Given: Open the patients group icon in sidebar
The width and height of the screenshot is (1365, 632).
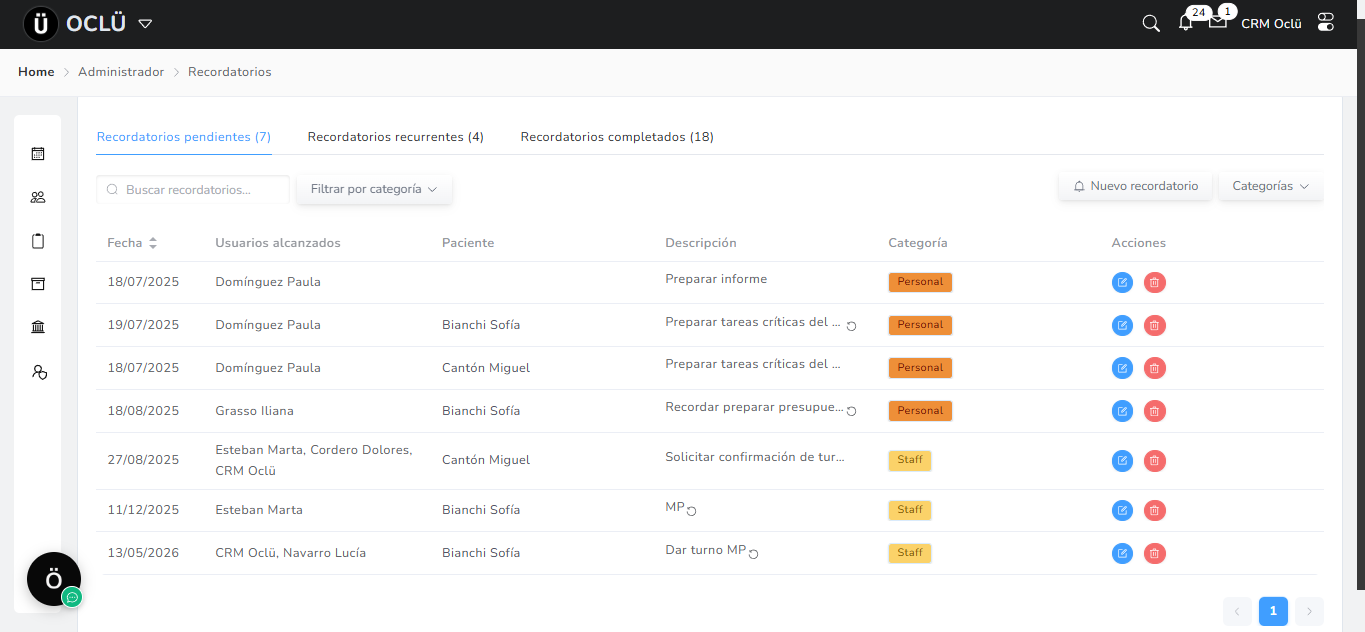Looking at the screenshot, I should [x=38, y=197].
